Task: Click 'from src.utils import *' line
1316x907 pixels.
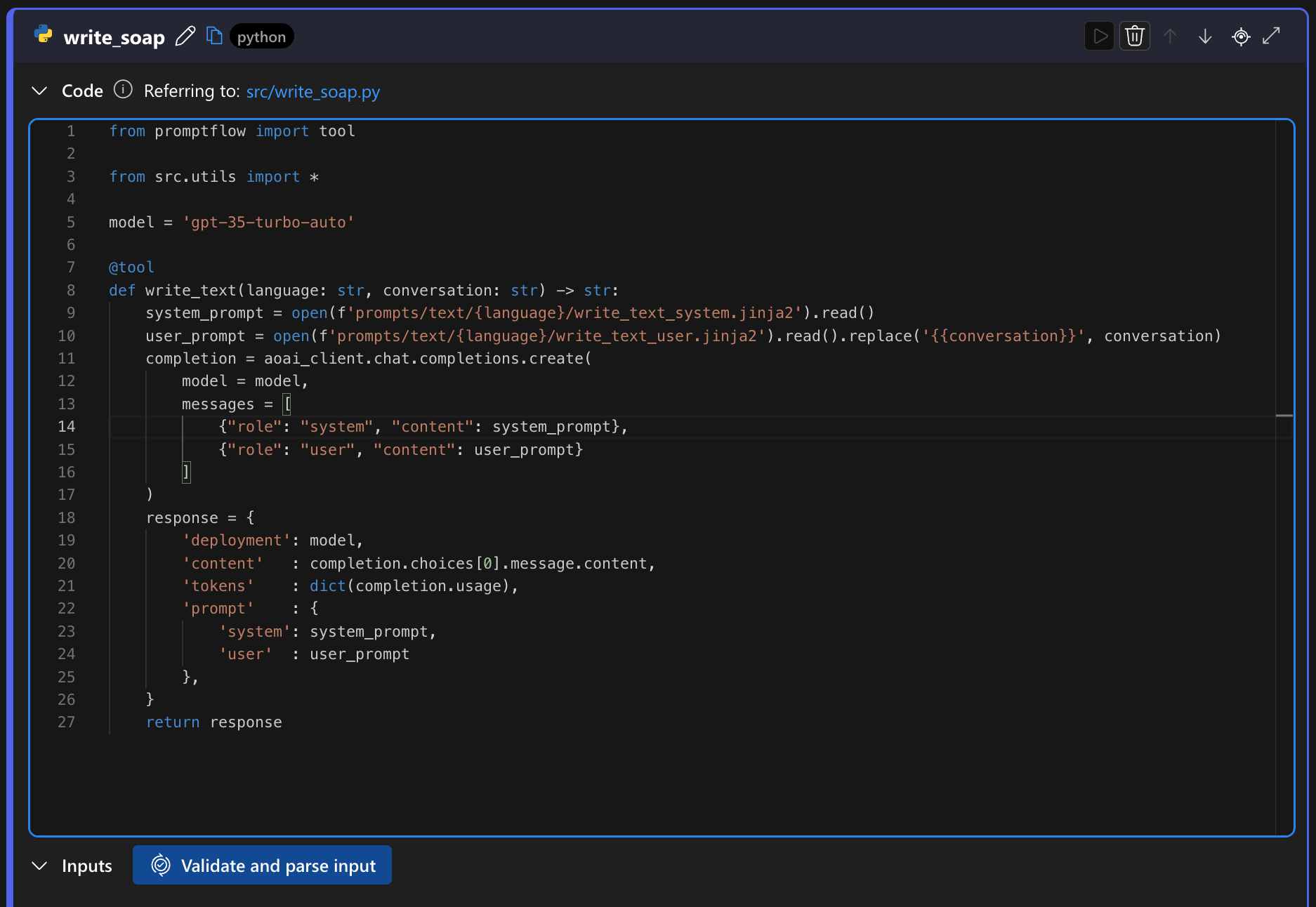Action: coord(214,177)
